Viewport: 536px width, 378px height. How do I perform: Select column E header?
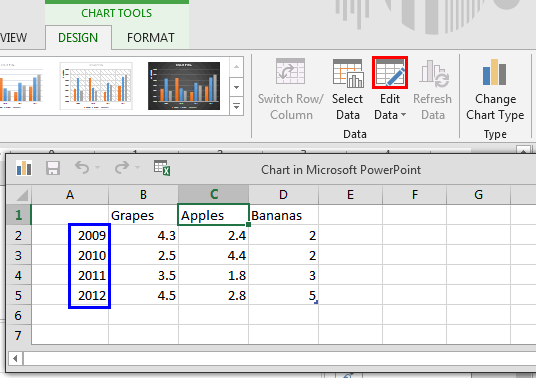pyautogui.click(x=350, y=195)
